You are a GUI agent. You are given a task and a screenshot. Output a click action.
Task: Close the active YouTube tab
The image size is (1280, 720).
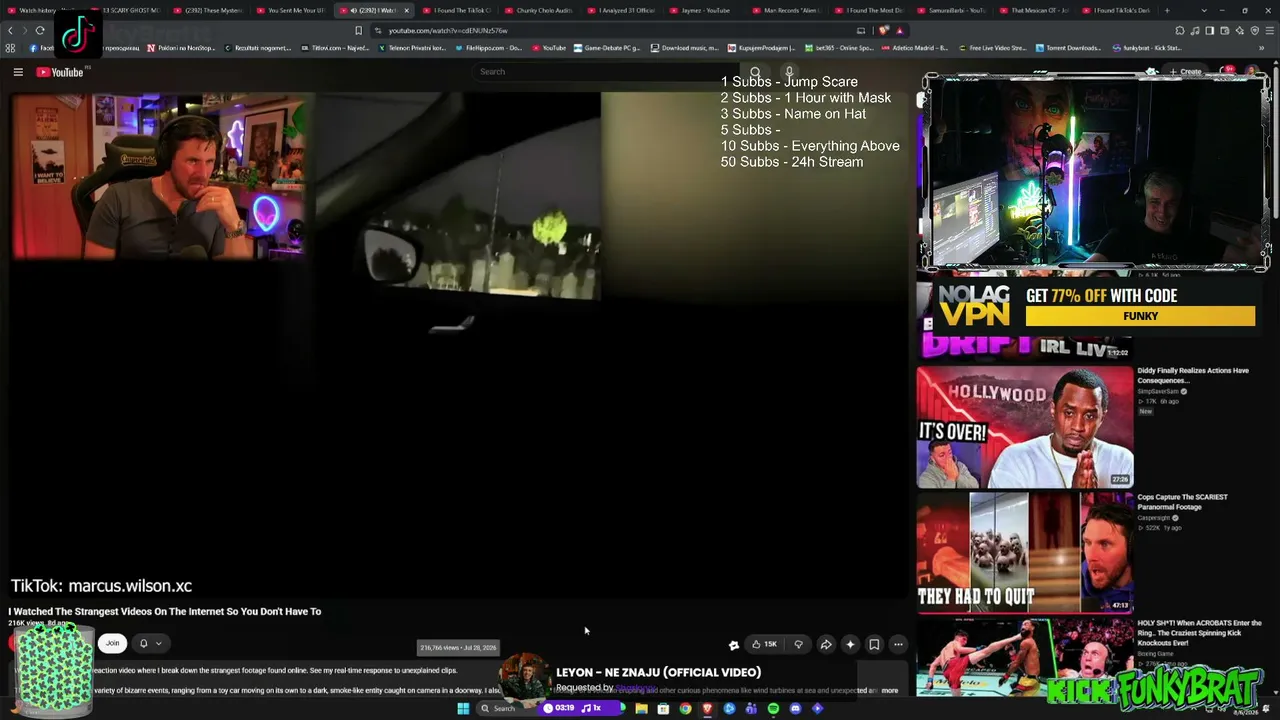tap(406, 10)
